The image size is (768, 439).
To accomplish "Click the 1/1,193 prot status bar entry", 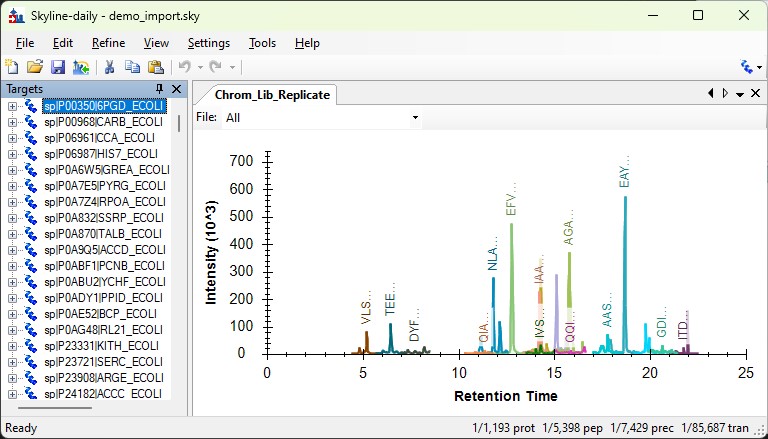I will pos(504,428).
